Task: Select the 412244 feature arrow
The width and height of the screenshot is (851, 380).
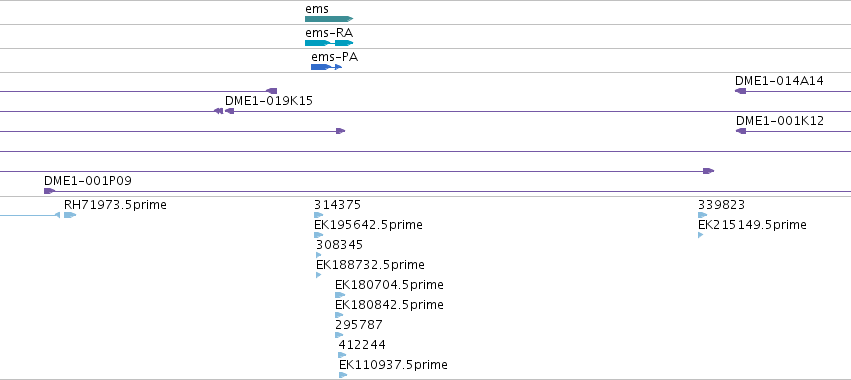Action: tap(342, 355)
